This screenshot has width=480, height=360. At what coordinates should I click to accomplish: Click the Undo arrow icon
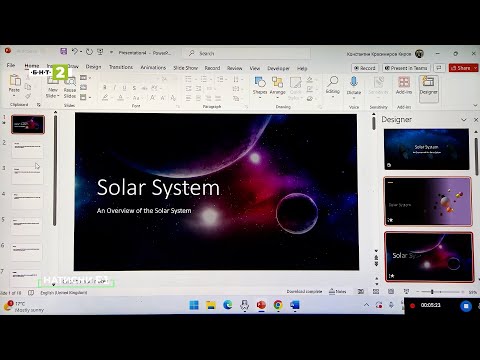[x=75, y=51]
